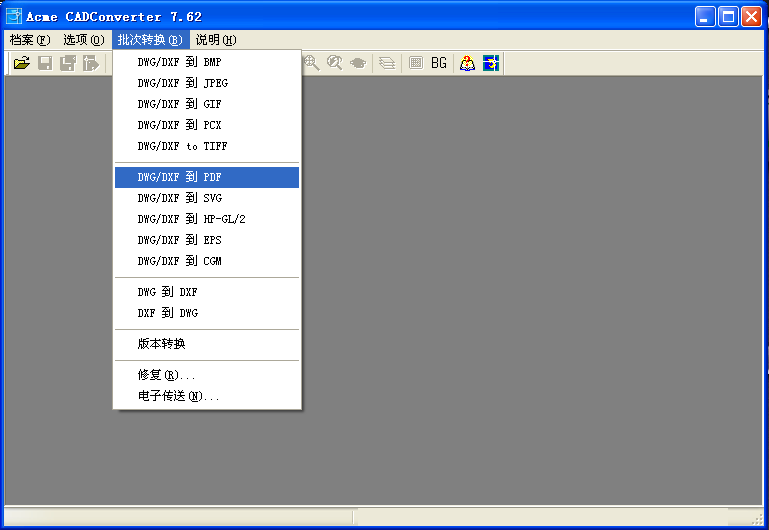Choose DWG/DXF 到 EPS
This screenshot has width=769, height=530.
207,240
